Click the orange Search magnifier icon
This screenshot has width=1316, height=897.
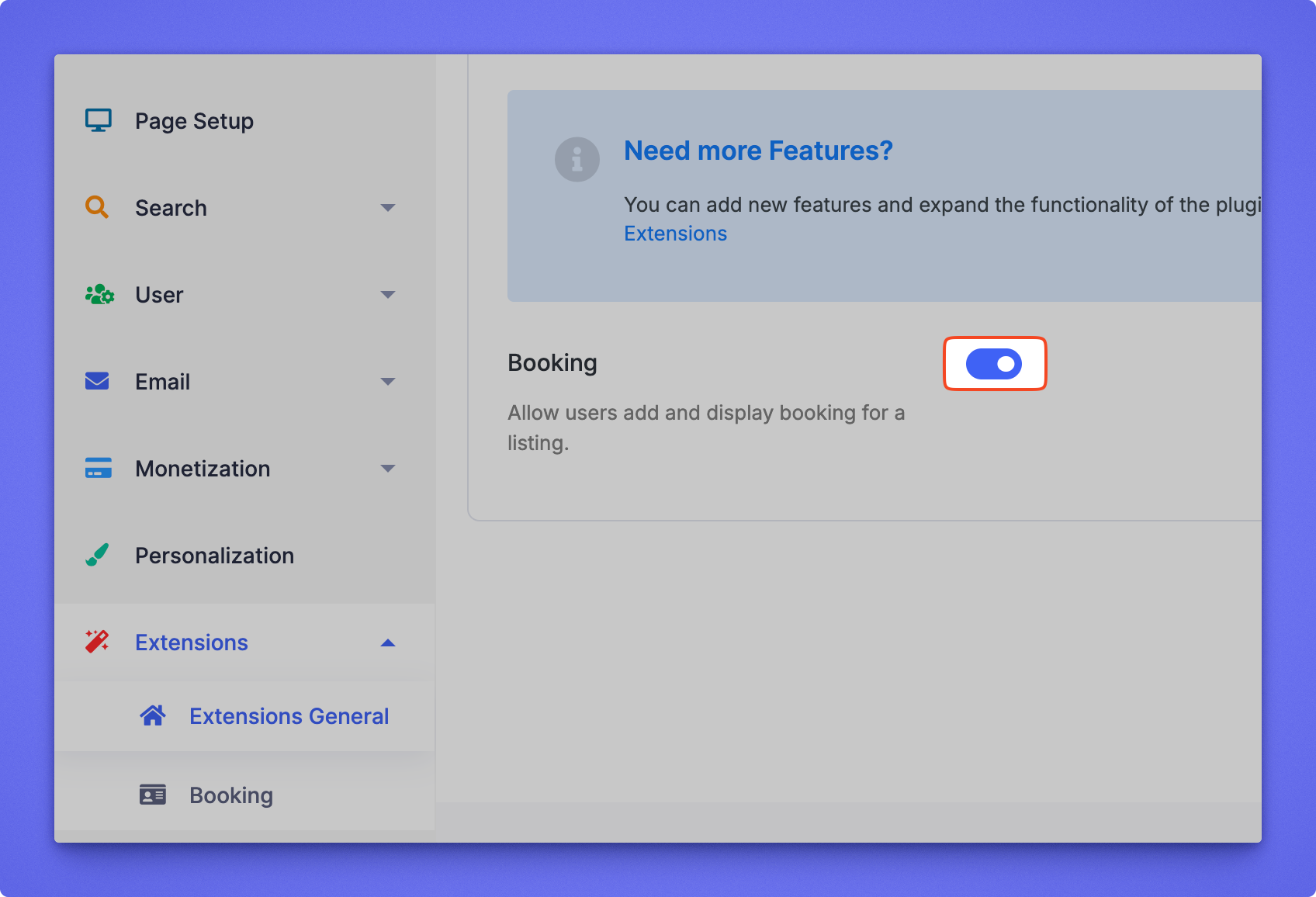point(97,207)
